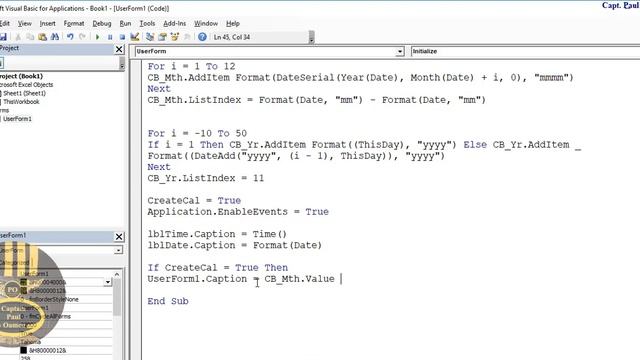Click 'UserForm1.Caption = CB_Mth.Value' line
Screen dimensions: 640x360
tap(241, 279)
